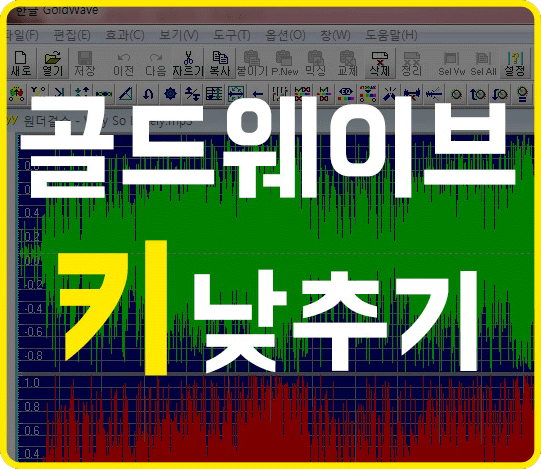Redo with the 다음 button
The image size is (541, 469).
(156, 63)
